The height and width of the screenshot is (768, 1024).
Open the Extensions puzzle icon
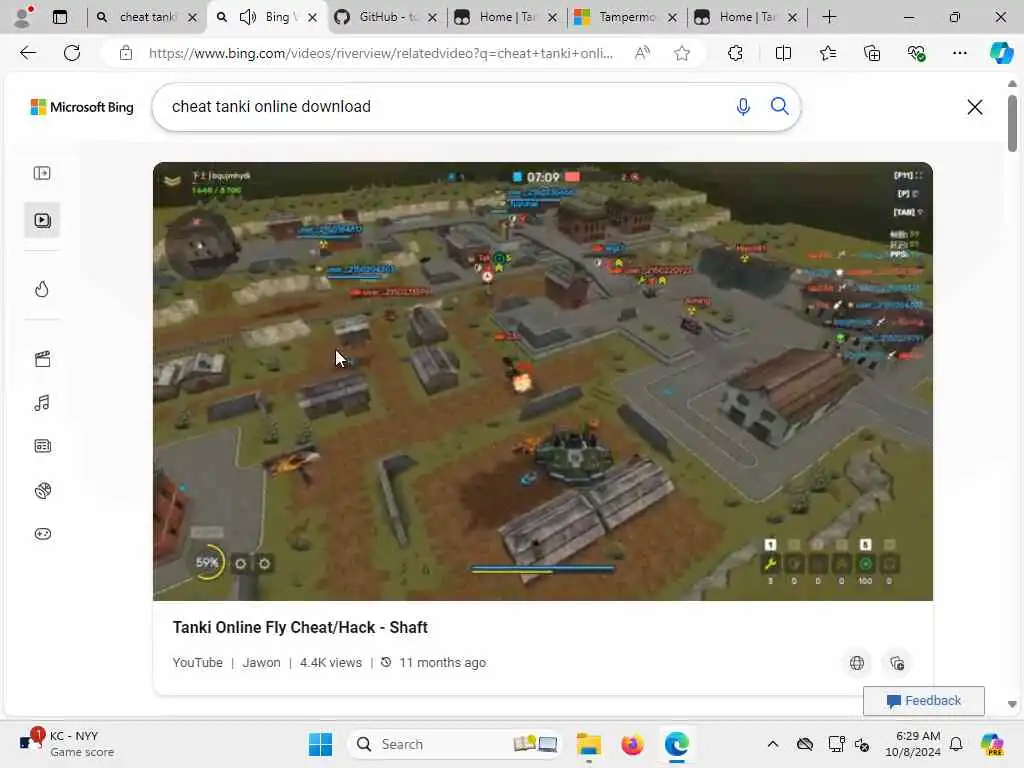[735, 53]
